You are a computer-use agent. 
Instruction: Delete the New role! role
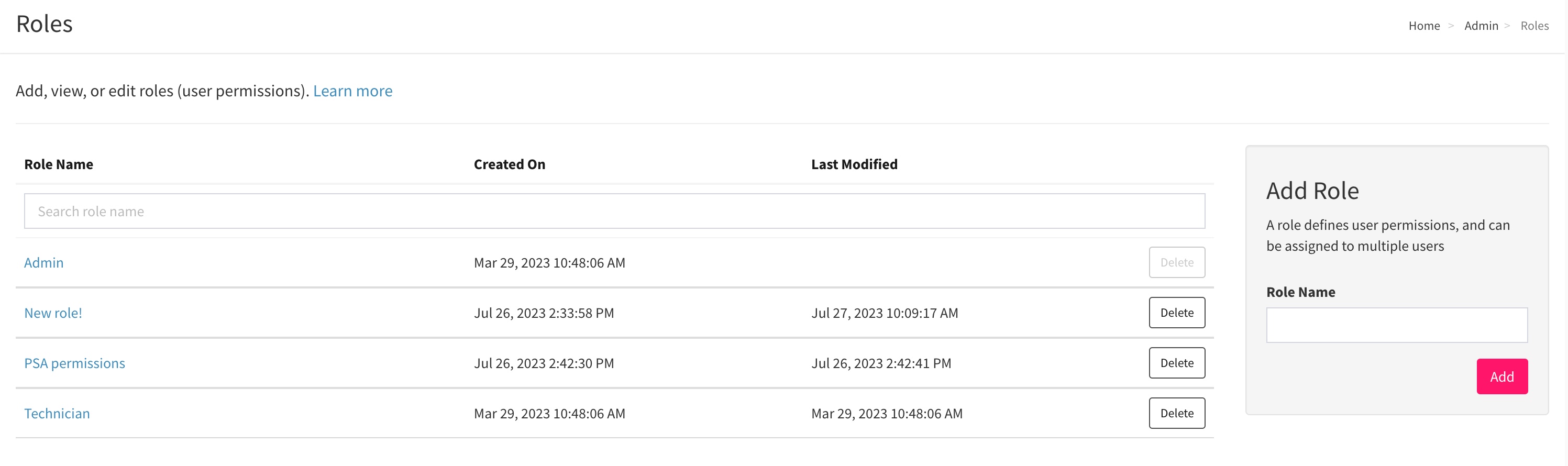pyautogui.click(x=1176, y=313)
